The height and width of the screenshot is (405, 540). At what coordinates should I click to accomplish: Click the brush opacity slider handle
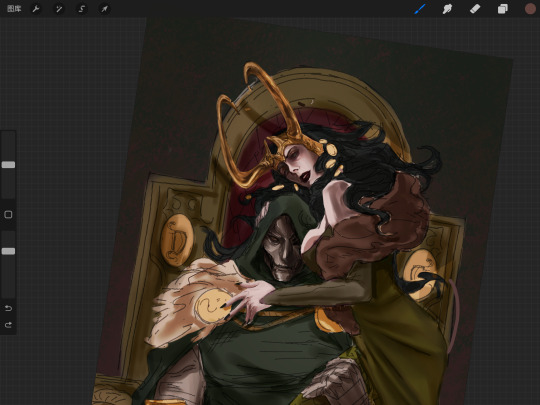pyautogui.click(x=8, y=251)
